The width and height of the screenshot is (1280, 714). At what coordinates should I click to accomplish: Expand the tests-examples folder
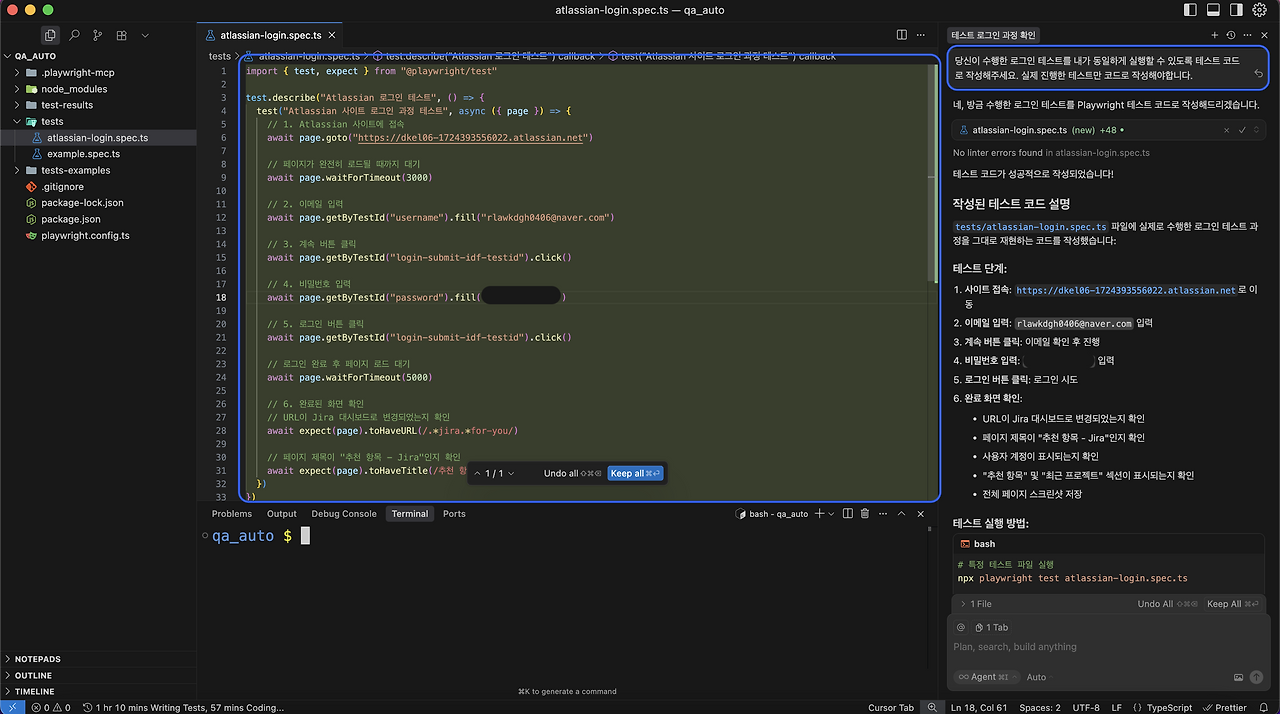(98, 170)
